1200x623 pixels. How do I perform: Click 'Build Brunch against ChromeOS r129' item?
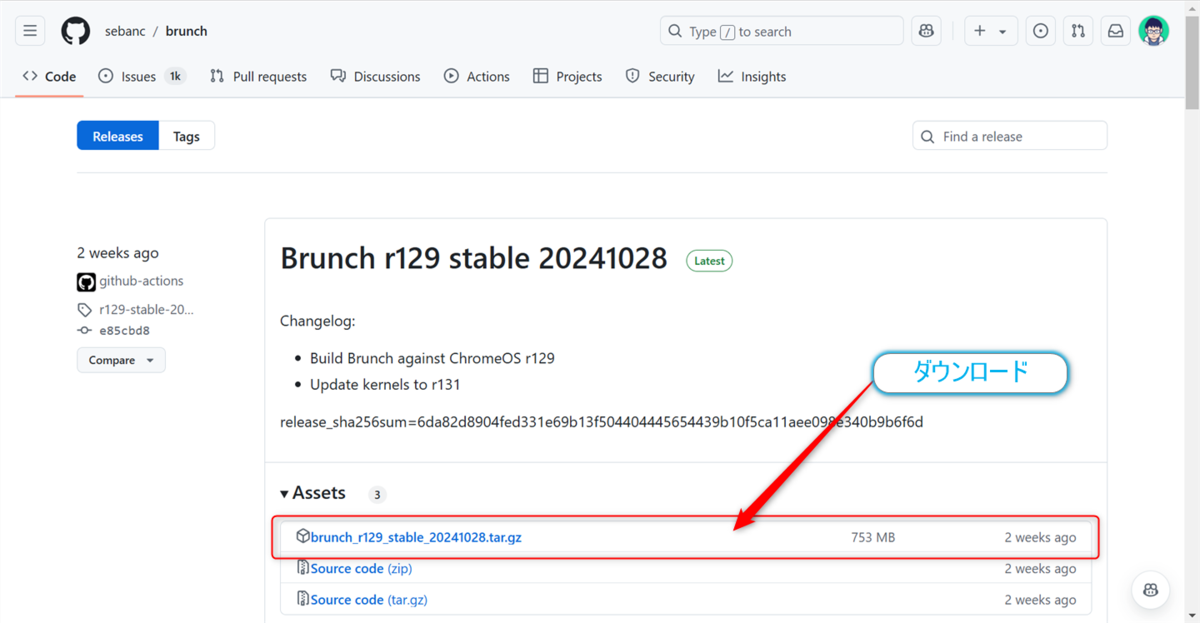click(432, 358)
